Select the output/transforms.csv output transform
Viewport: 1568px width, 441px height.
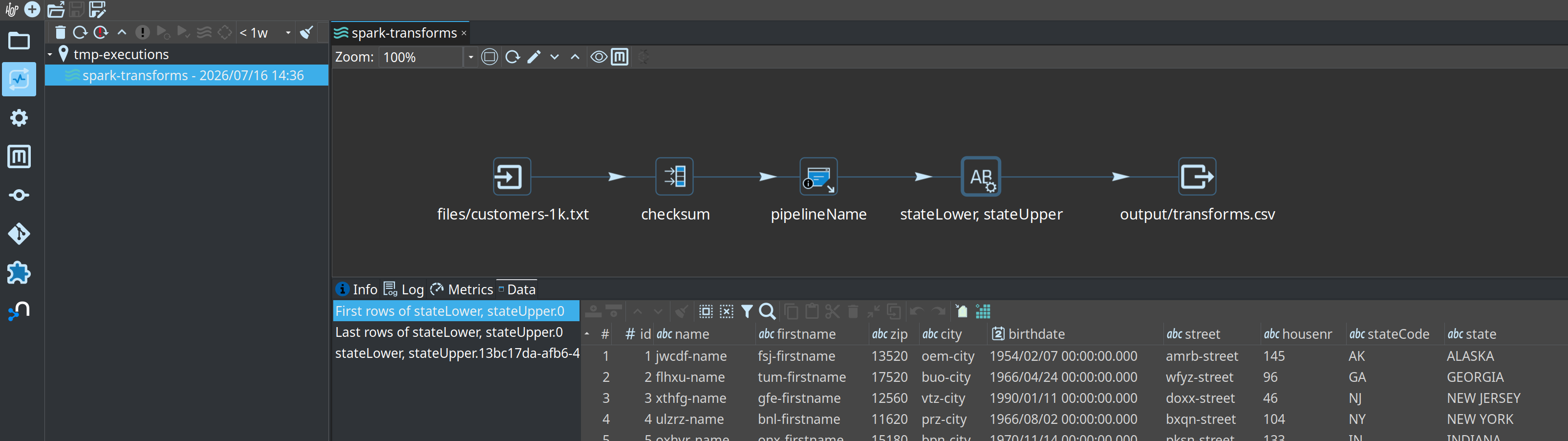tap(1197, 176)
